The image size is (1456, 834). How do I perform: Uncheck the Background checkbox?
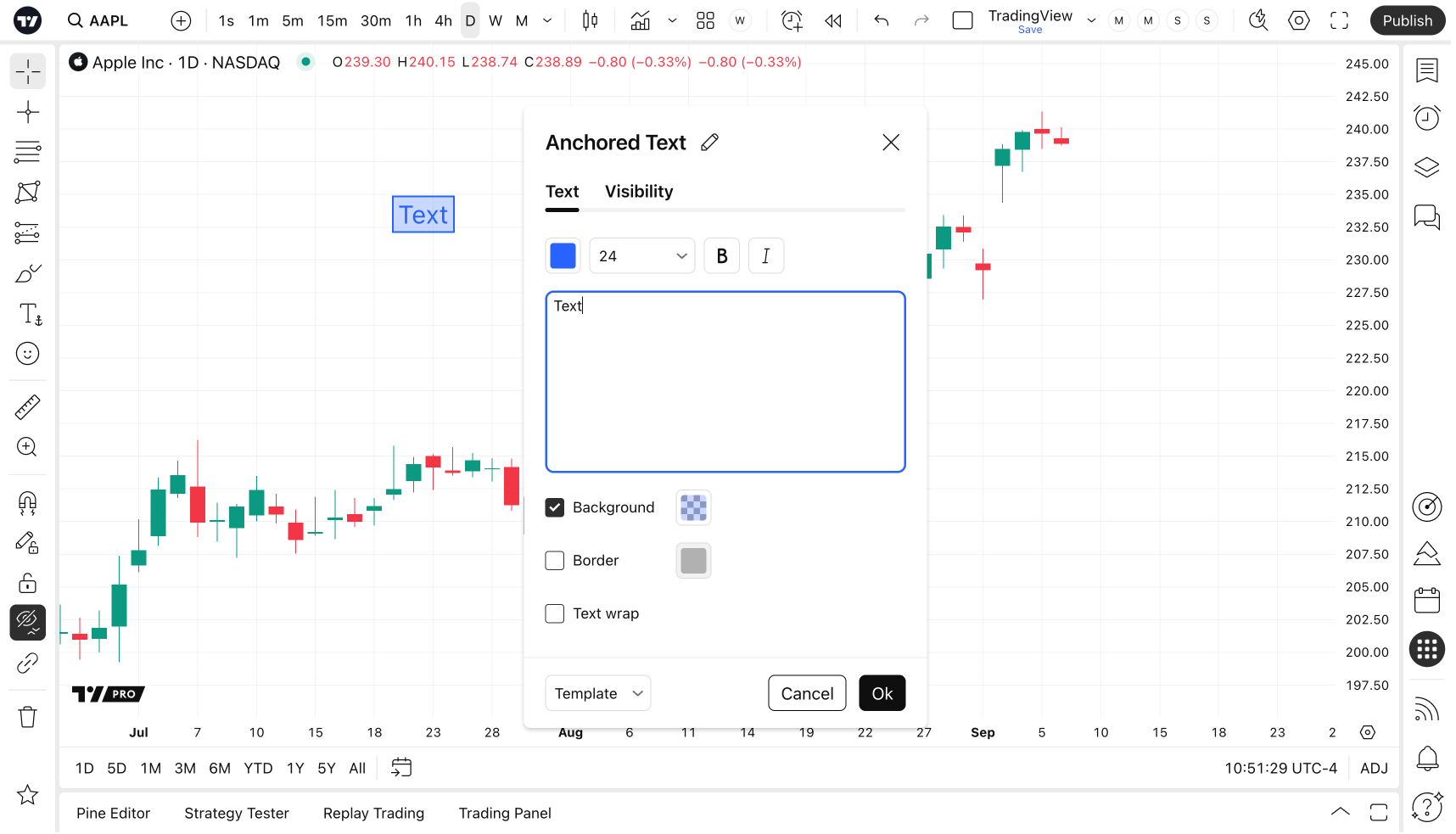(555, 507)
